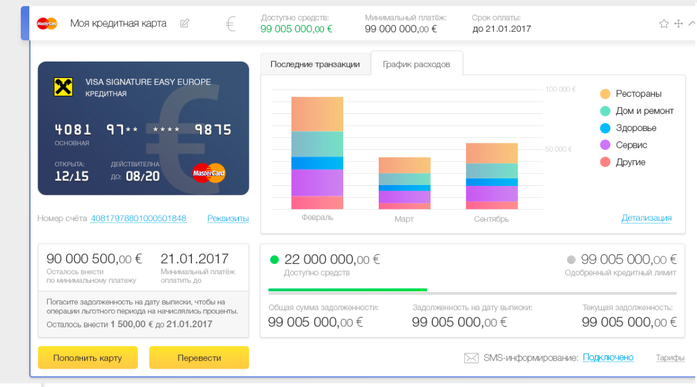Click the value under Задолженность на дату выписки

(459, 322)
